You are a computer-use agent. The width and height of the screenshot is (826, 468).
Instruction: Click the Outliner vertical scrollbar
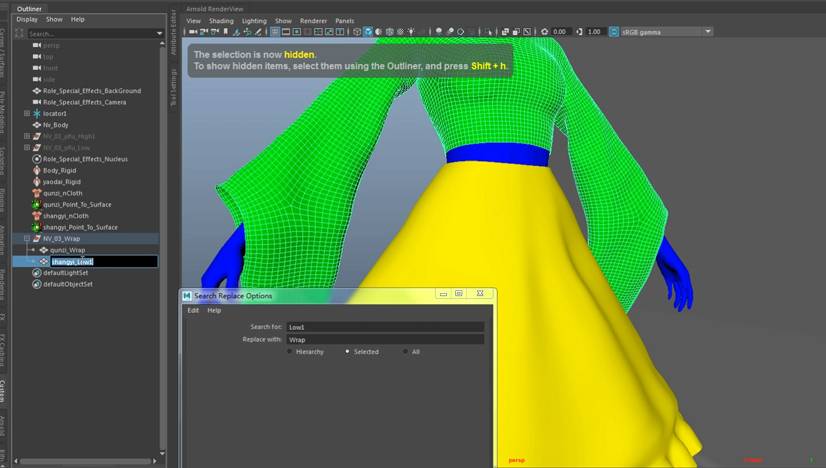(x=162, y=247)
